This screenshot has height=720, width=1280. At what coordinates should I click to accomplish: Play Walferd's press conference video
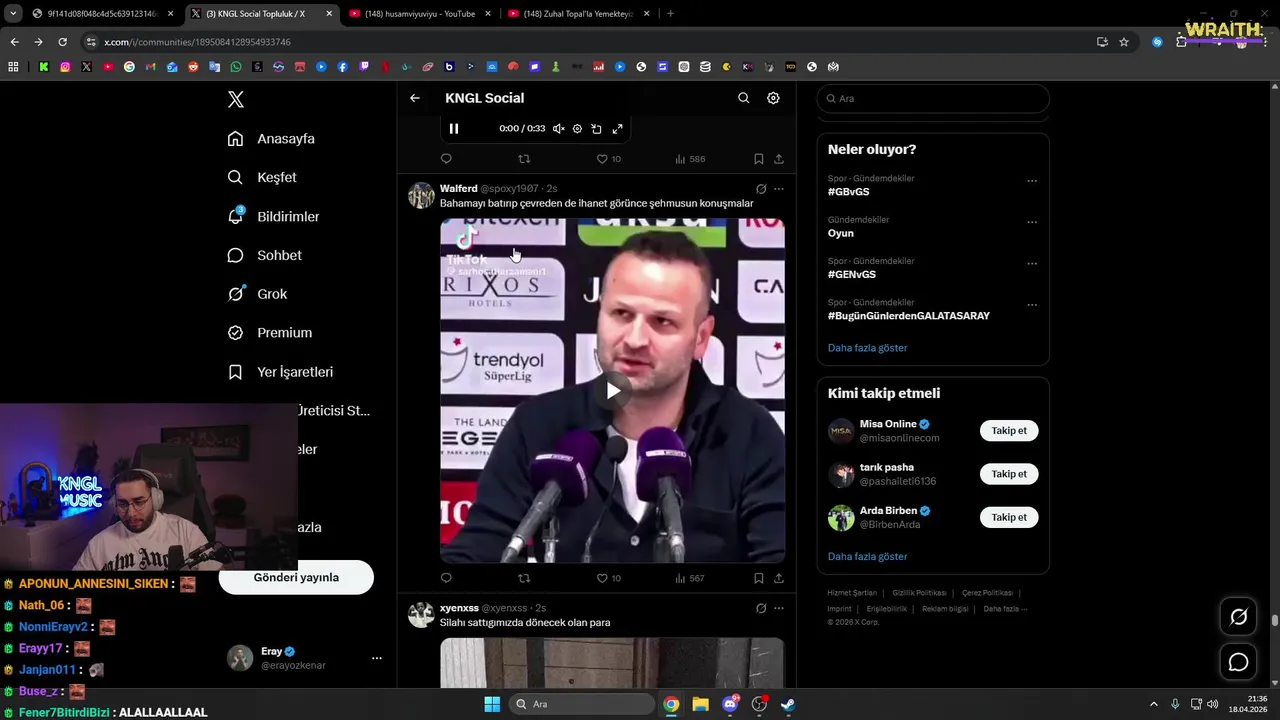pyautogui.click(x=613, y=391)
